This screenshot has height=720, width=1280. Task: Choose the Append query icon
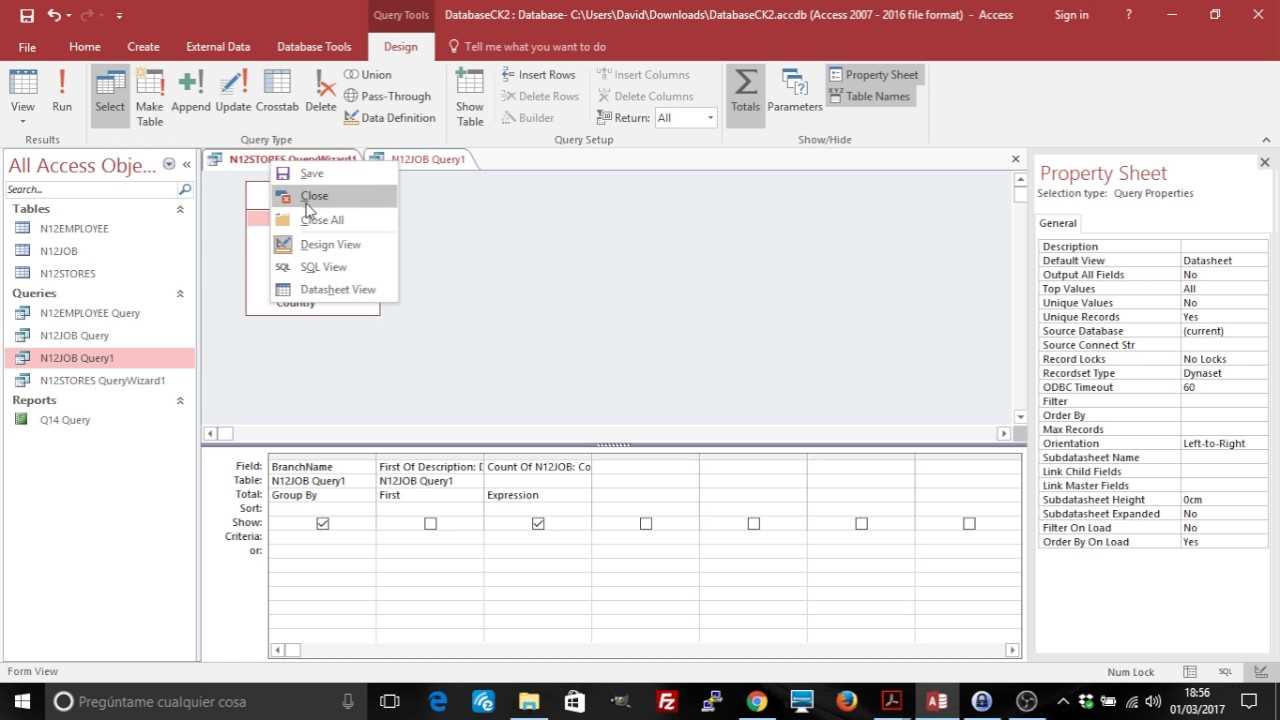coord(190,92)
